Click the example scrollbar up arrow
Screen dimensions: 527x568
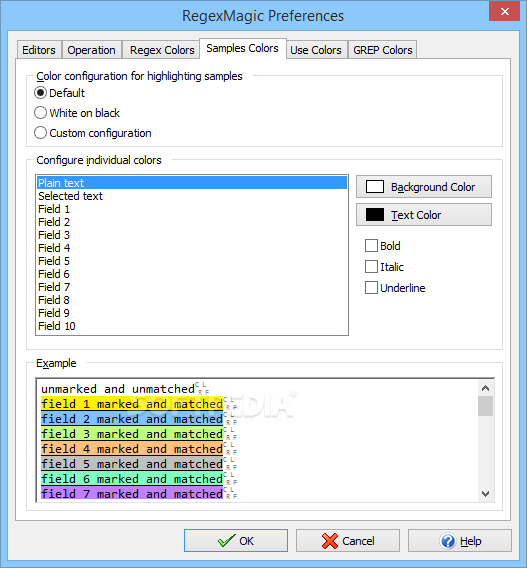click(485, 388)
